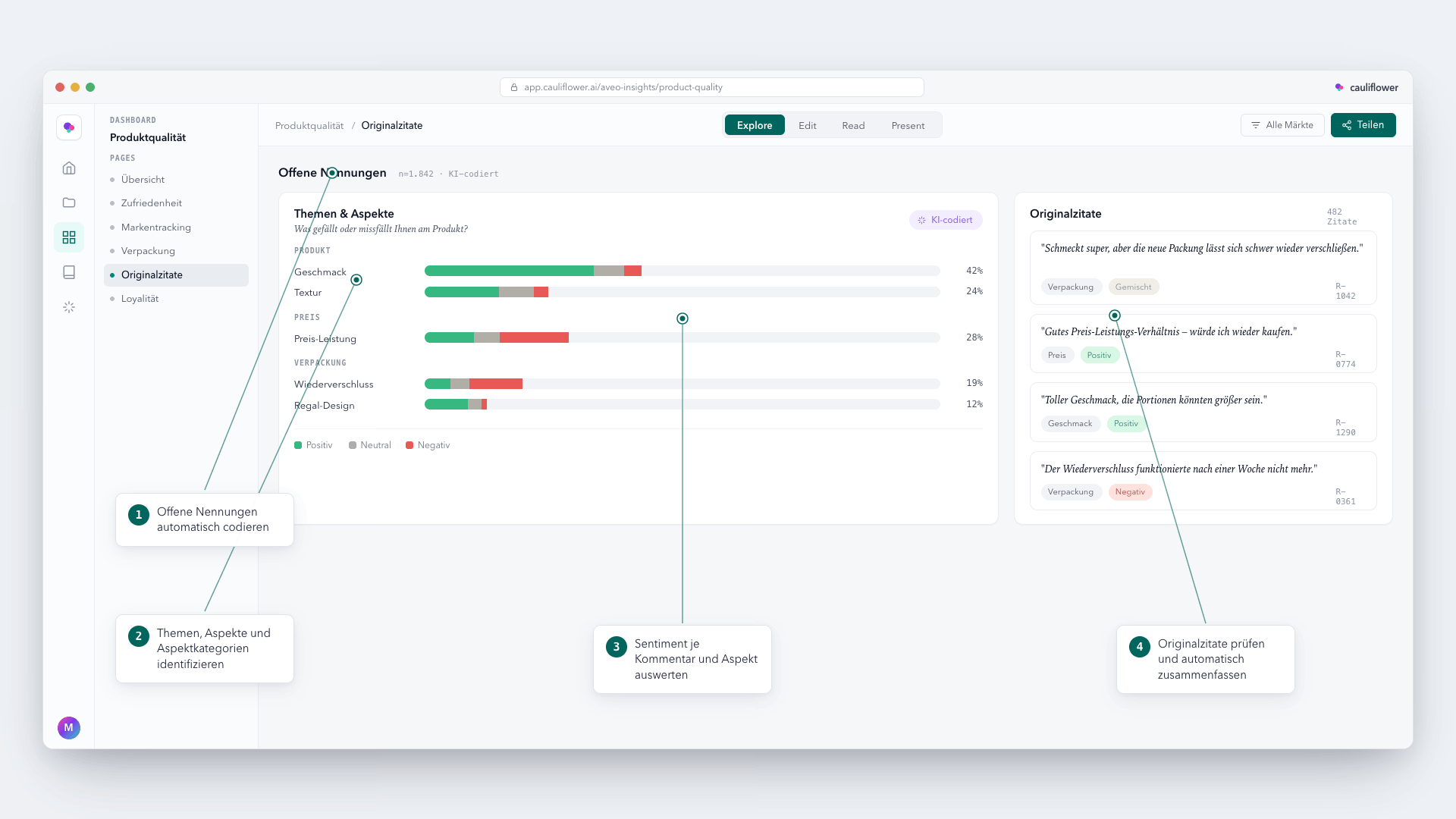
Task: Toggle the Negativ legend entry
Action: pos(428,445)
